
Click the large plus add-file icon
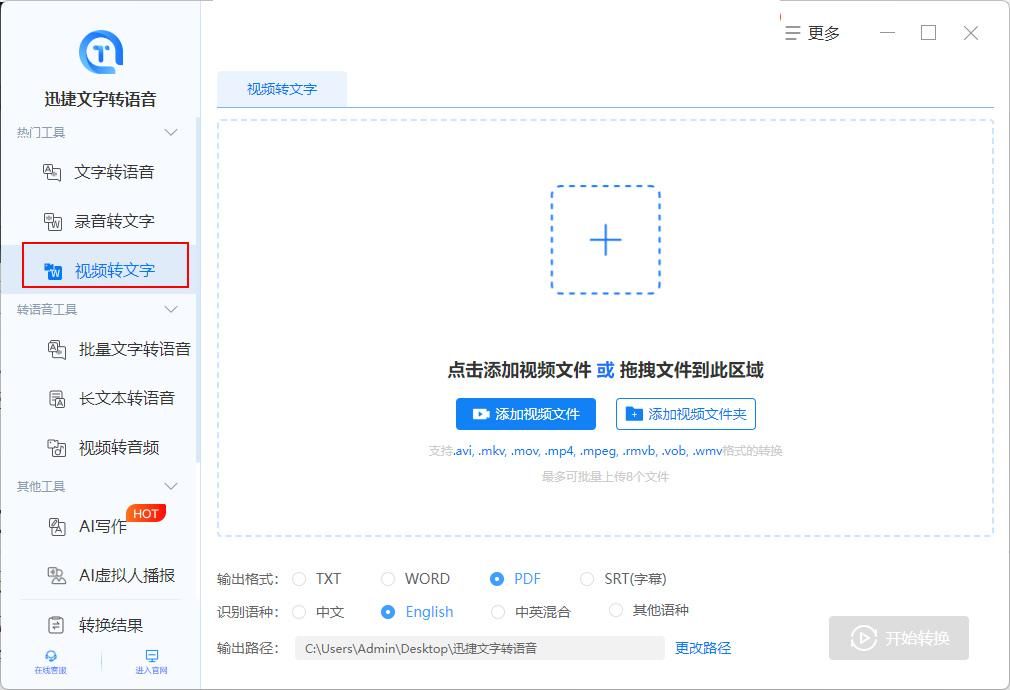pos(605,240)
